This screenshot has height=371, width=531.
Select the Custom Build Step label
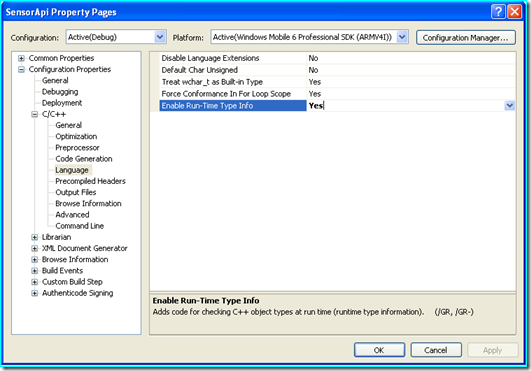tap(72, 282)
